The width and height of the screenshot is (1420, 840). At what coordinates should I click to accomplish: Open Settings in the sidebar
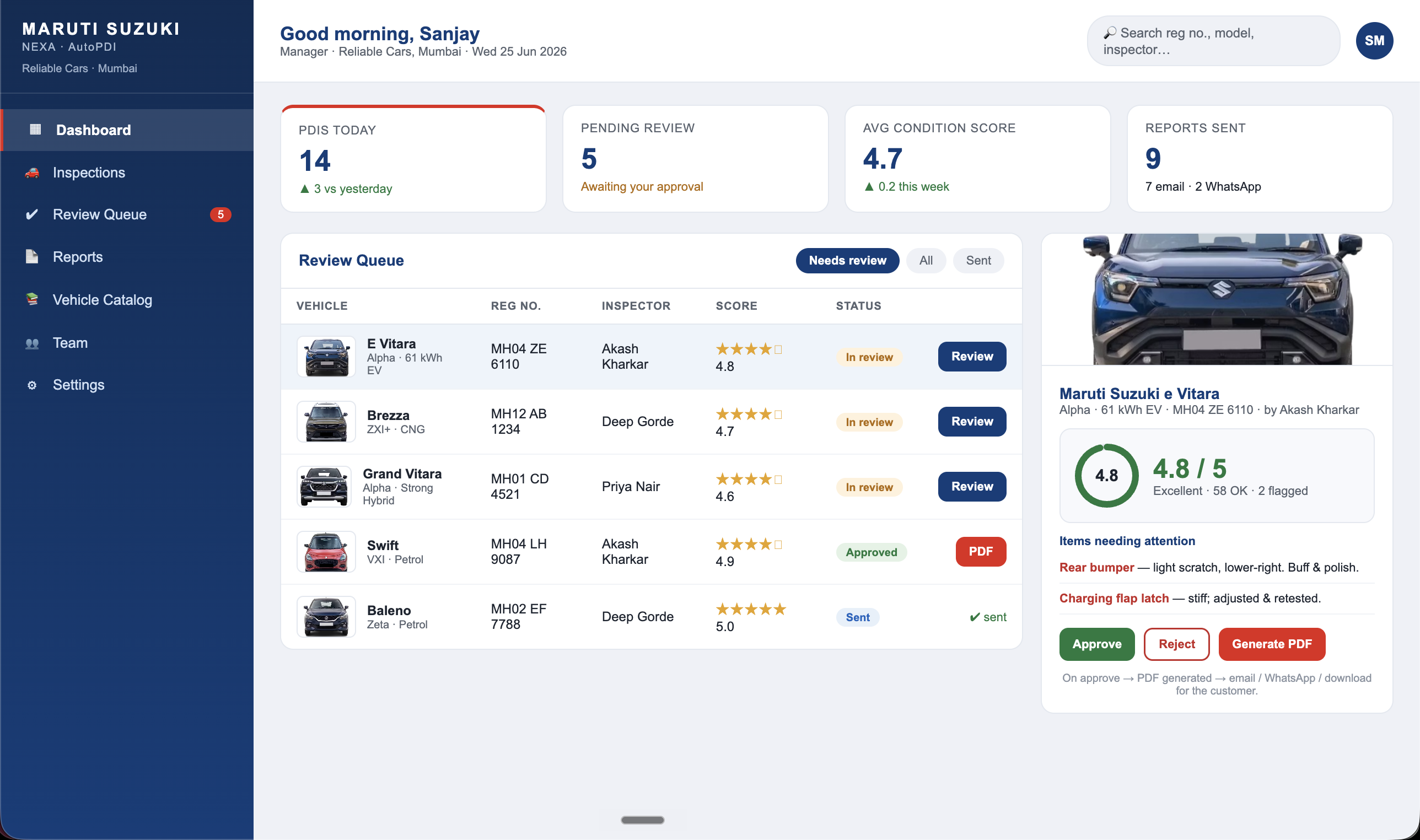pyautogui.click(x=127, y=385)
